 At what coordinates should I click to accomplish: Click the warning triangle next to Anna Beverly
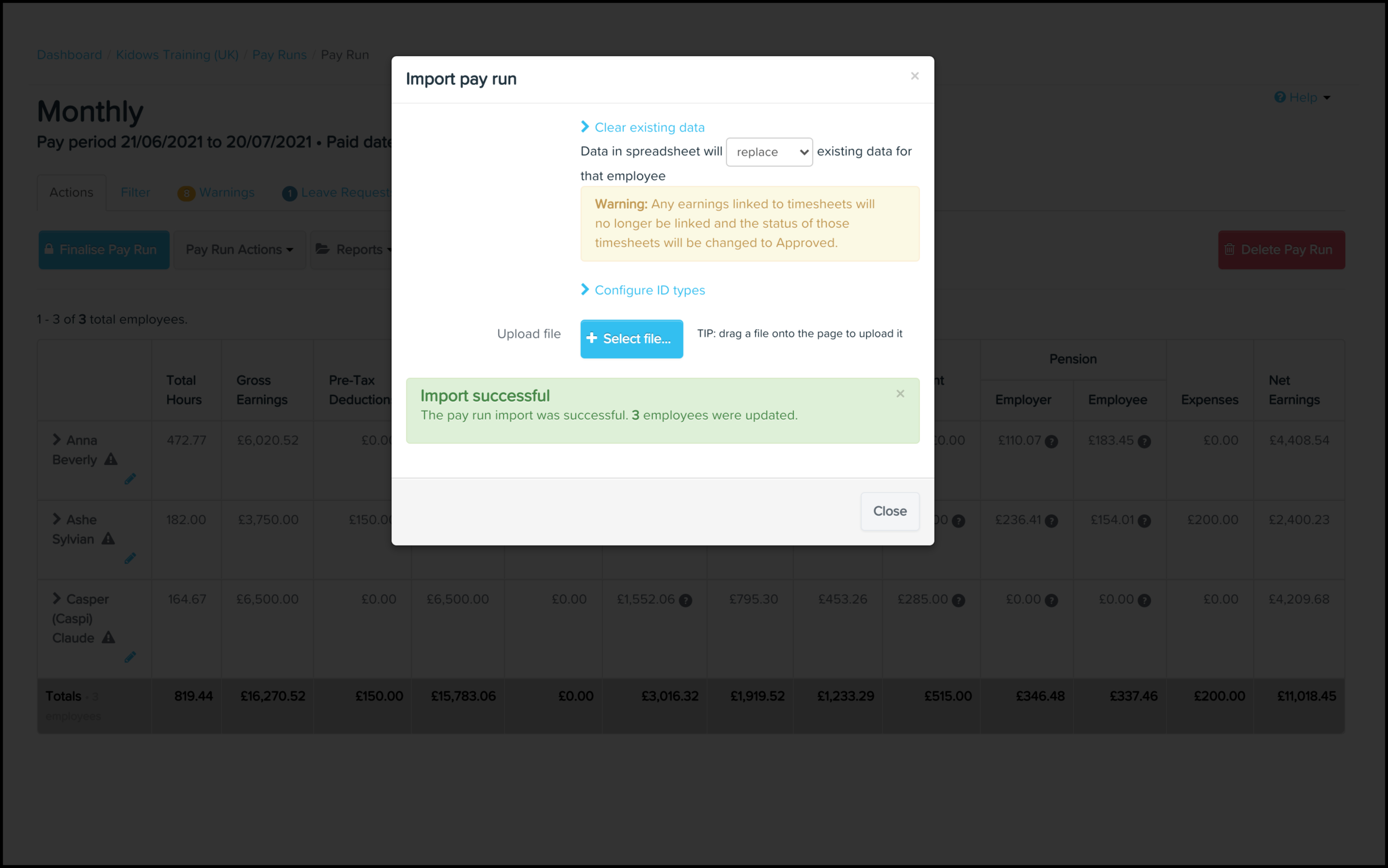(111, 459)
